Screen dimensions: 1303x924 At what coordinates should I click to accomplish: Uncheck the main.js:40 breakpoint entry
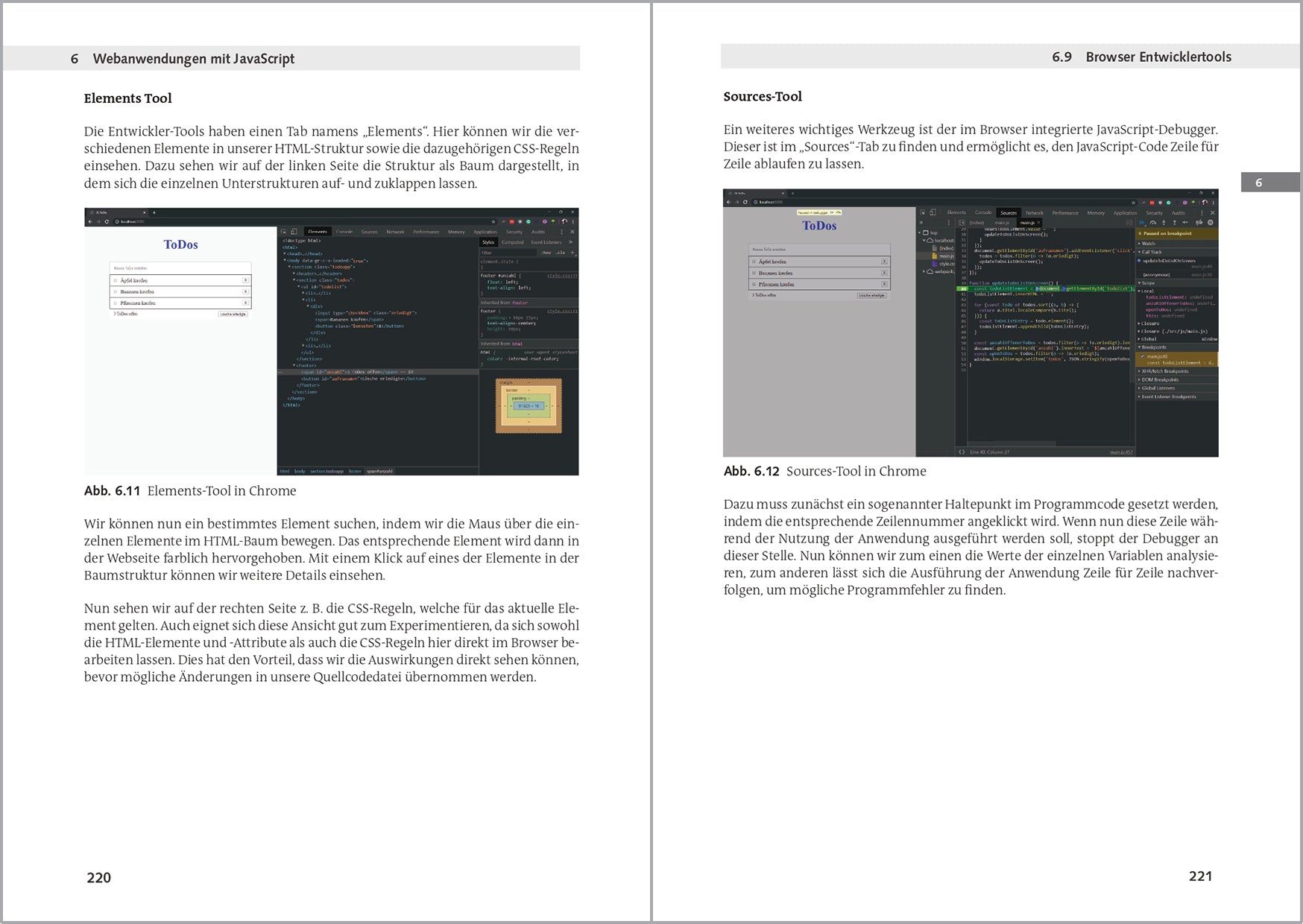(x=1142, y=356)
